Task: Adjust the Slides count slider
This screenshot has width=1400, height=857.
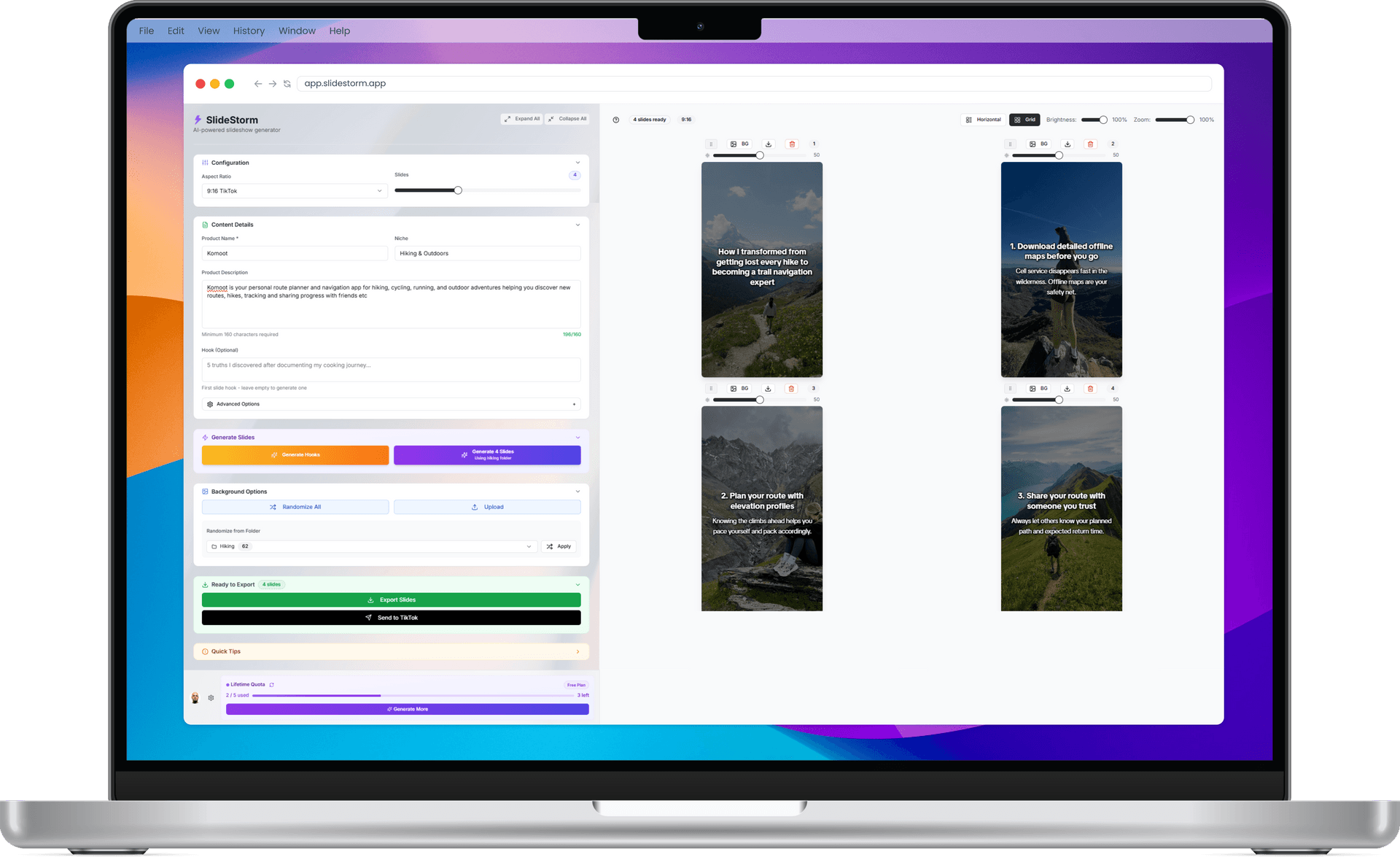Action: pos(458,190)
